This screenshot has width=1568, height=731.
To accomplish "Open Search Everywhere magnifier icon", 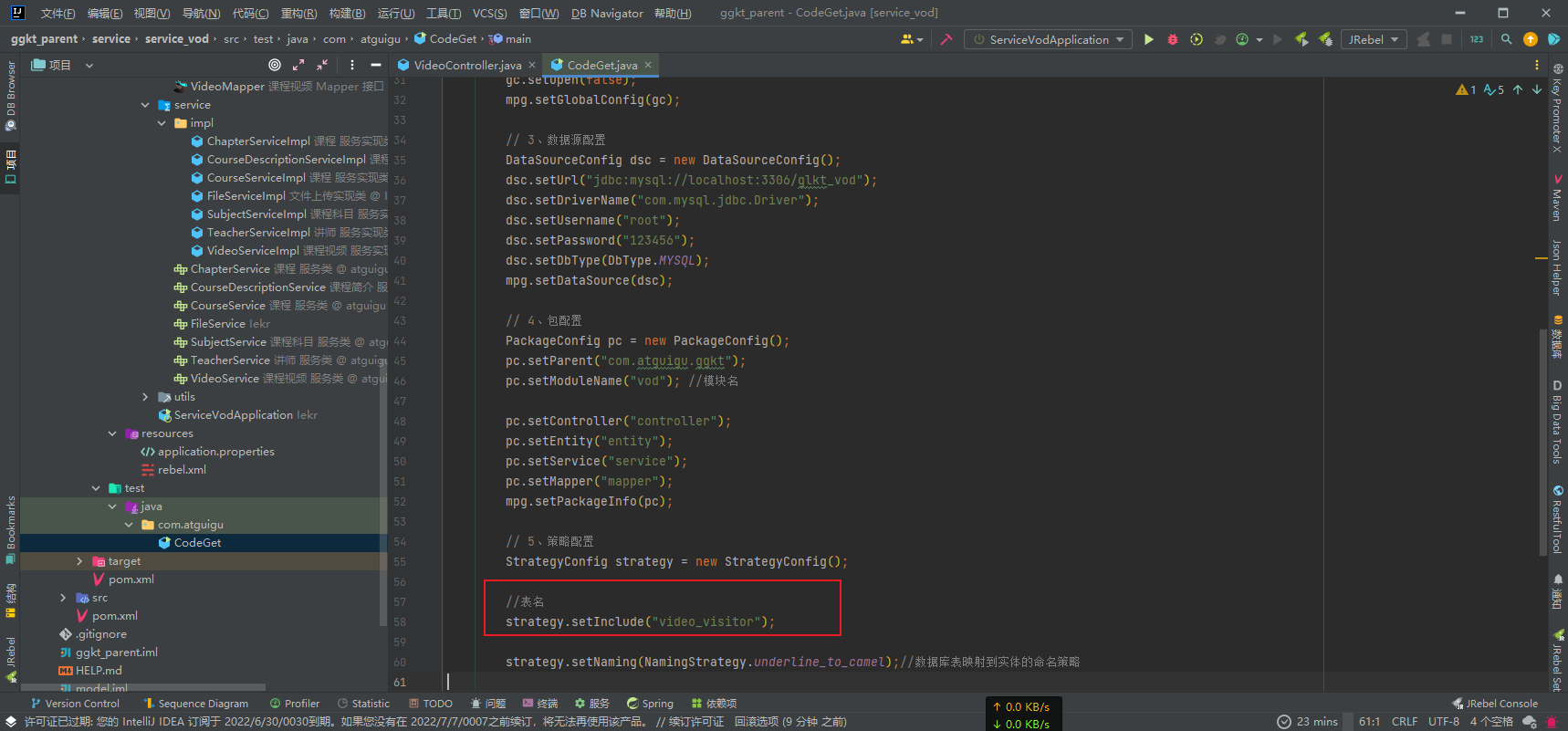I will [x=1507, y=39].
